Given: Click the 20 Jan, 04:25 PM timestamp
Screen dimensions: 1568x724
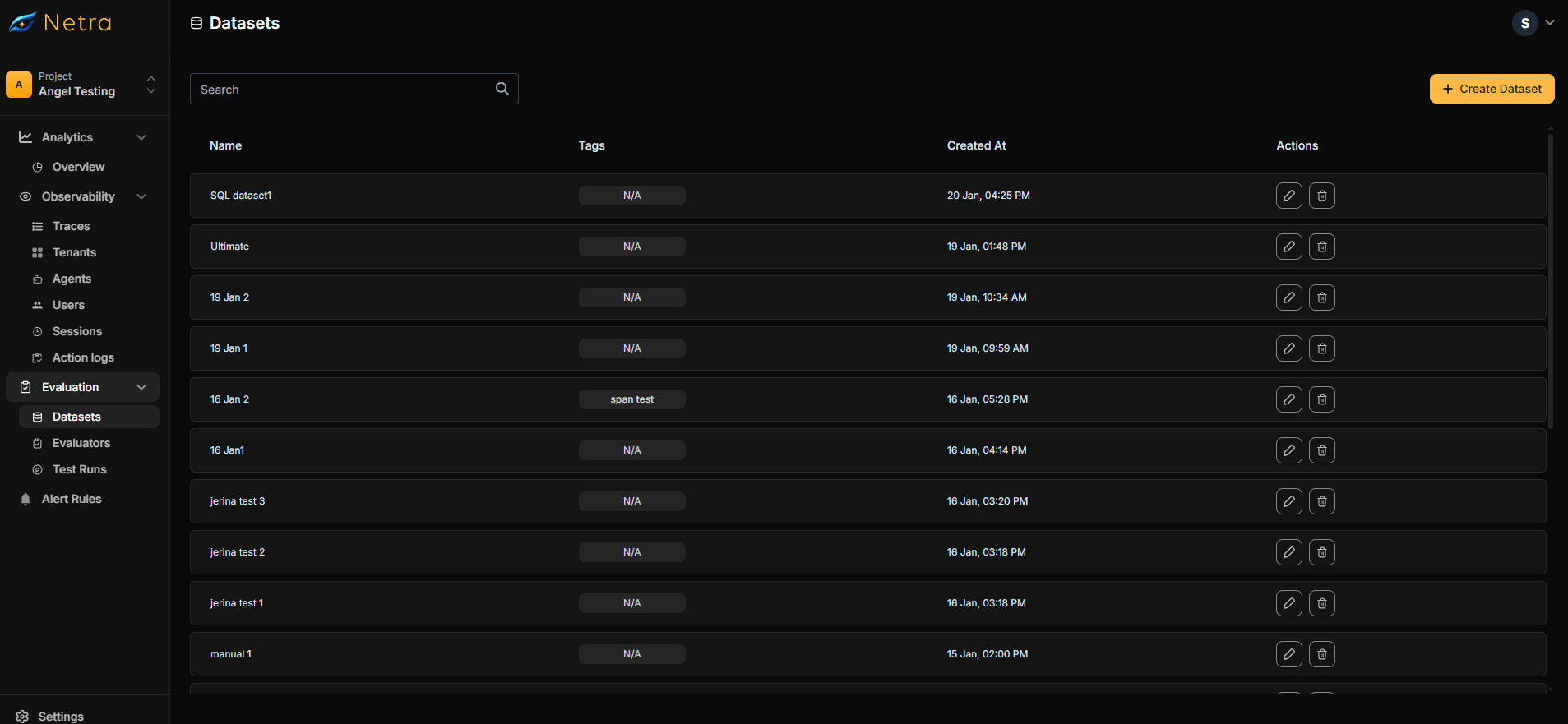Looking at the screenshot, I should tap(988, 196).
